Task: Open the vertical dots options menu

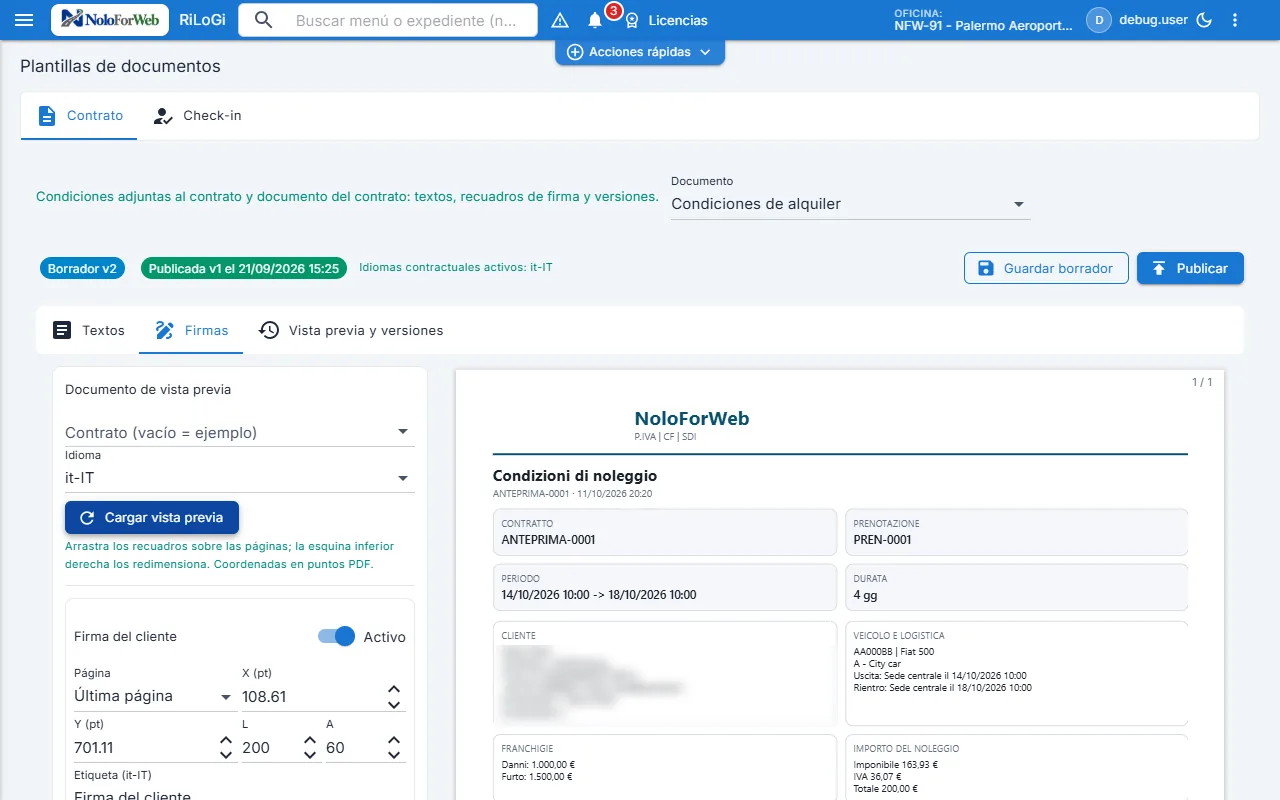Action: [1235, 20]
